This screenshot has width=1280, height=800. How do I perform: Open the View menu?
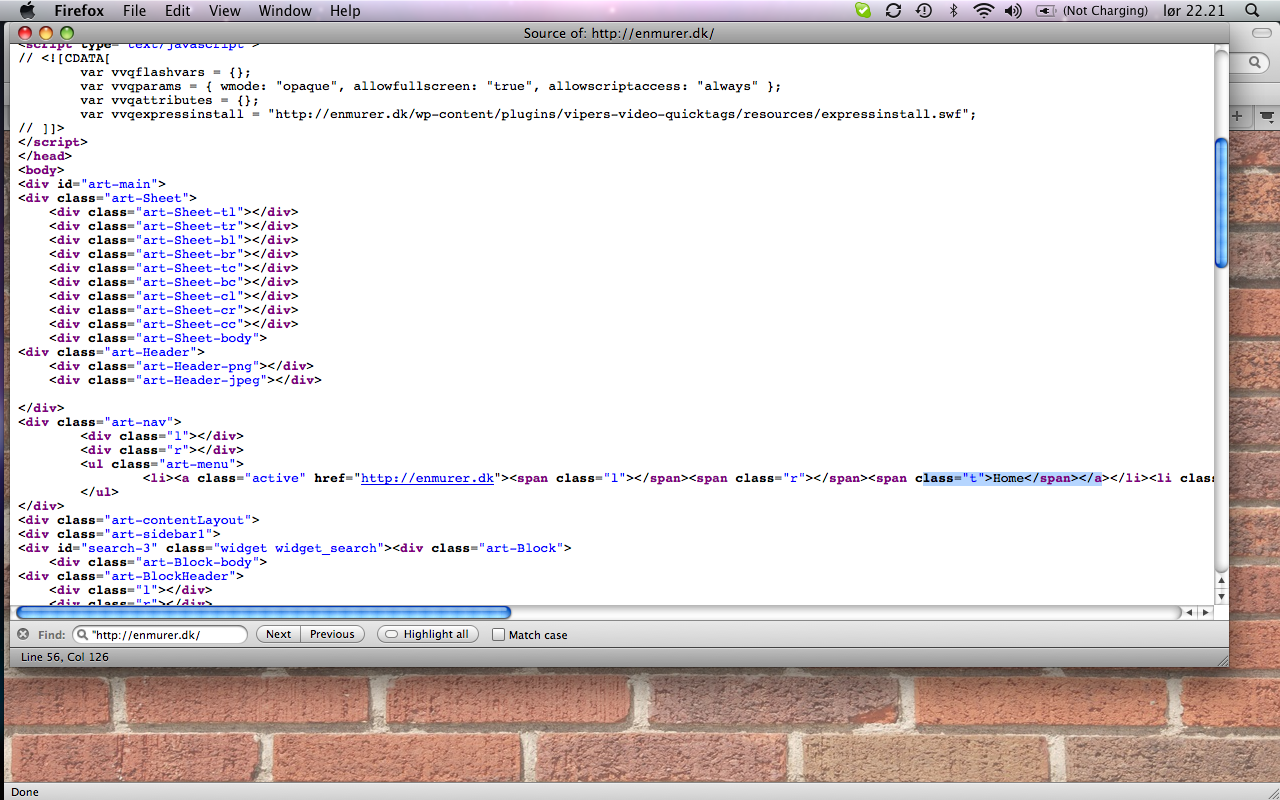click(x=225, y=11)
